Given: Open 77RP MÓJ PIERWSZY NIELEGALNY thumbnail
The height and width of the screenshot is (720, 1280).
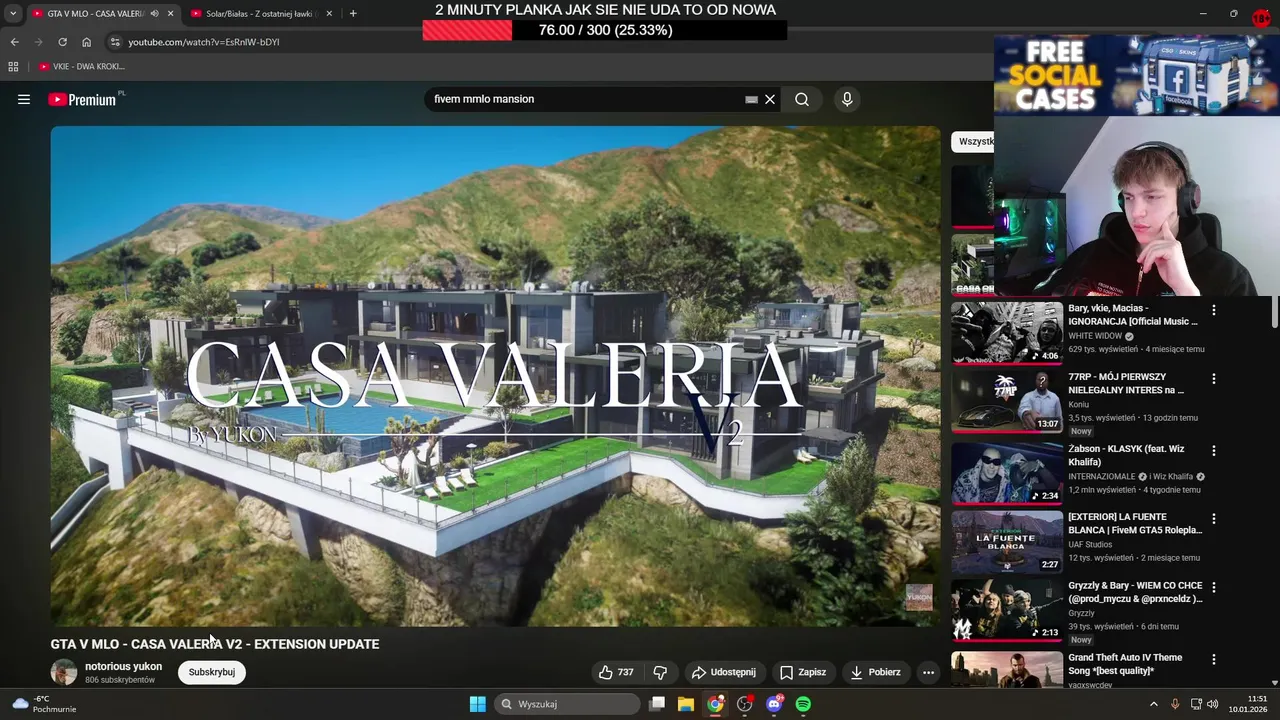Looking at the screenshot, I should pos(1007,401).
